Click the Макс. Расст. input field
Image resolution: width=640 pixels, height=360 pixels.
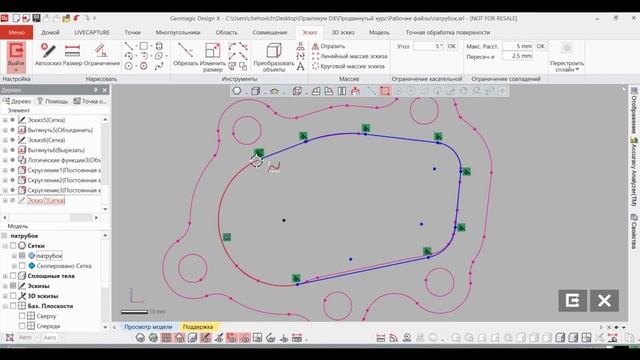click(517, 46)
